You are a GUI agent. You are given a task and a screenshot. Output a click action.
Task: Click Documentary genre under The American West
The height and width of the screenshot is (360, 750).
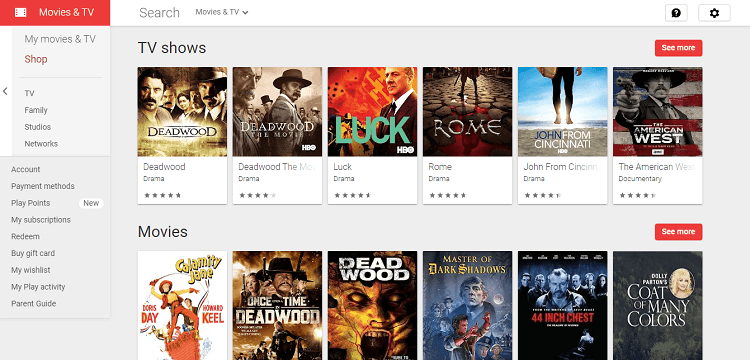click(640, 179)
